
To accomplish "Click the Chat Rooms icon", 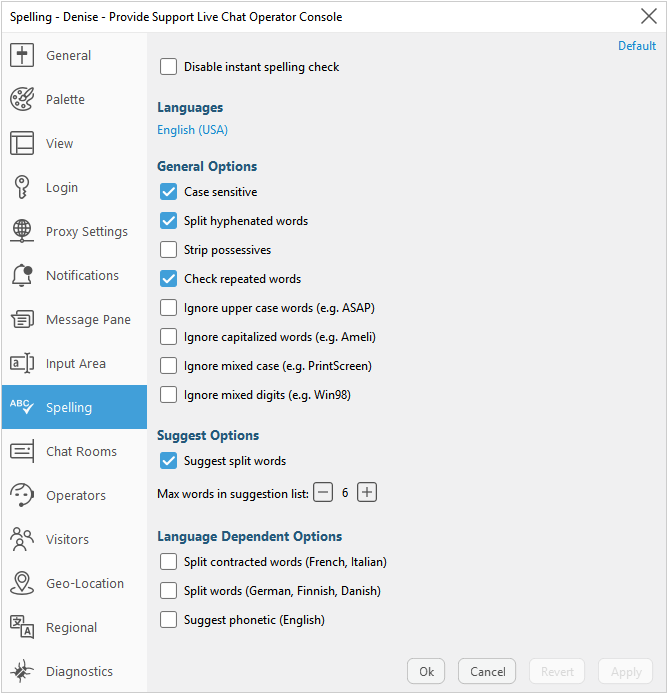I will pos(22,451).
